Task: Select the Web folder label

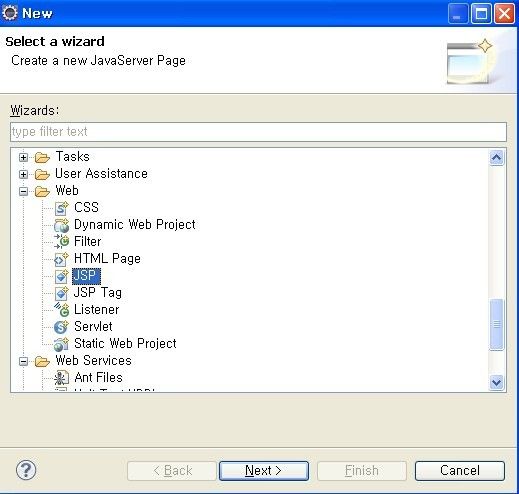Action: click(67, 191)
